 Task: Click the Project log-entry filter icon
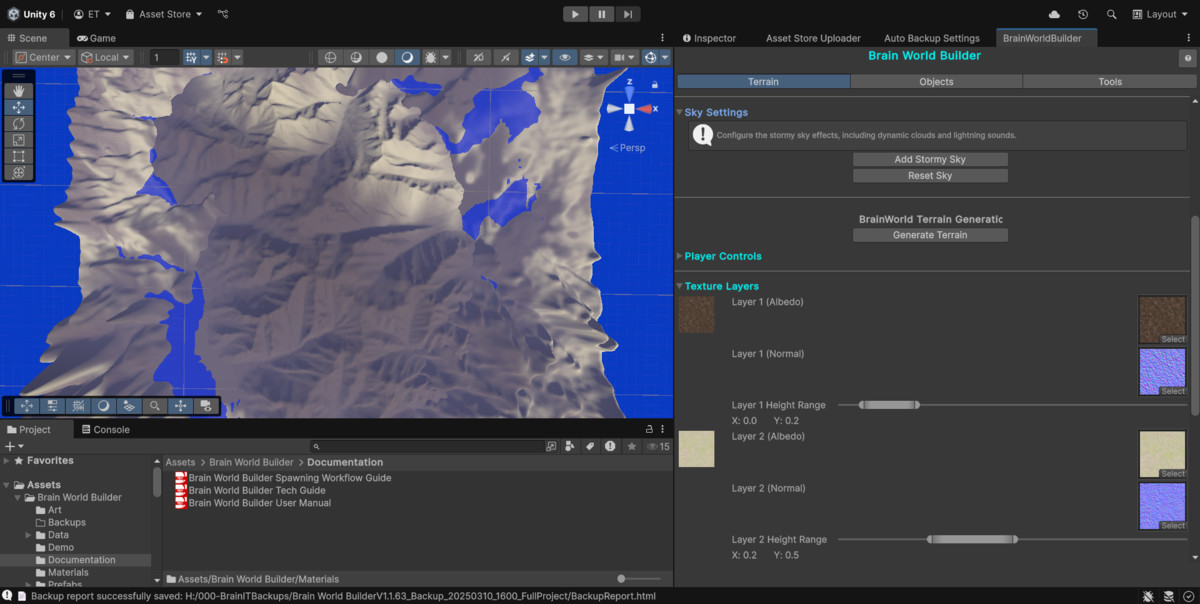pyautogui.click(x=610, y=446)
